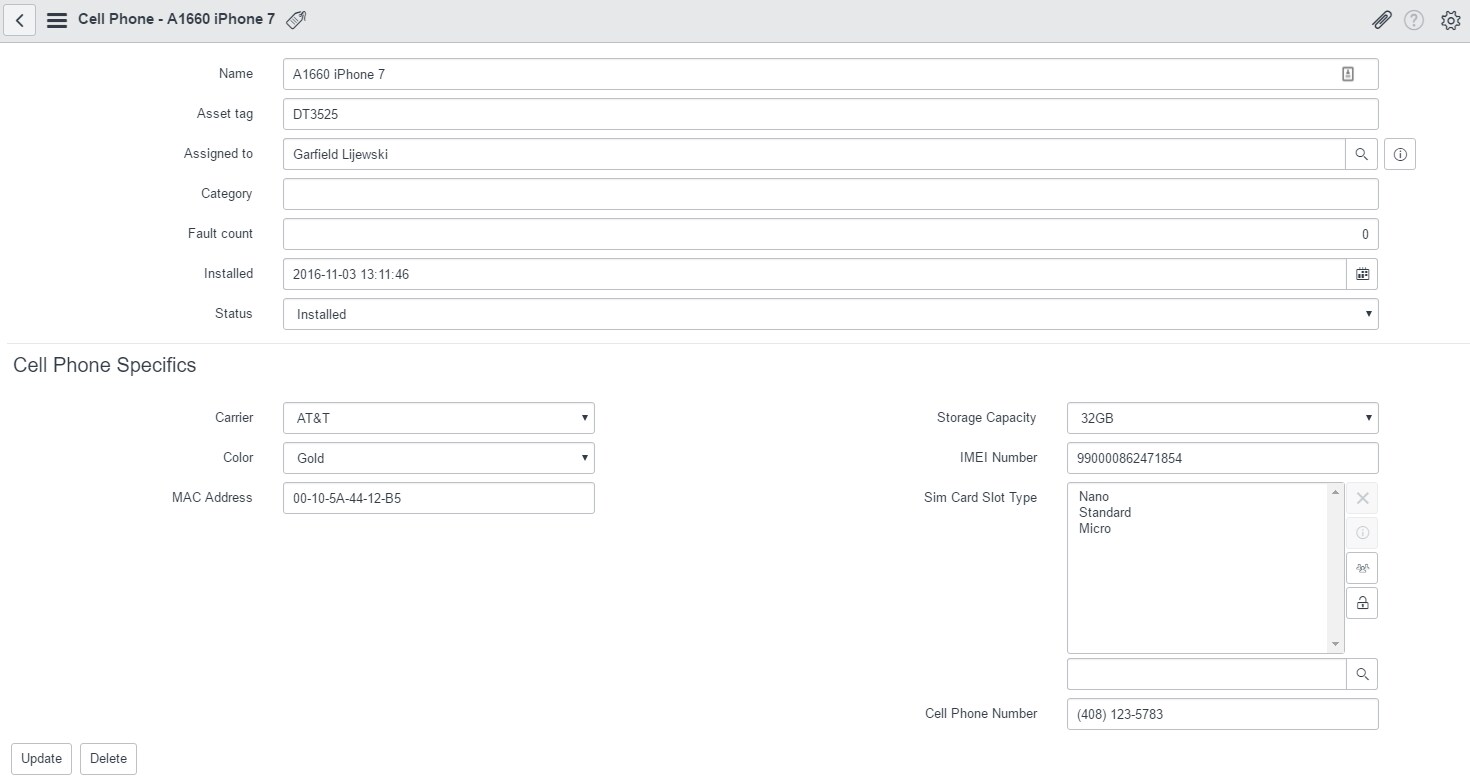
Task: Open the hamburger context menu
Action: point(57,20)
